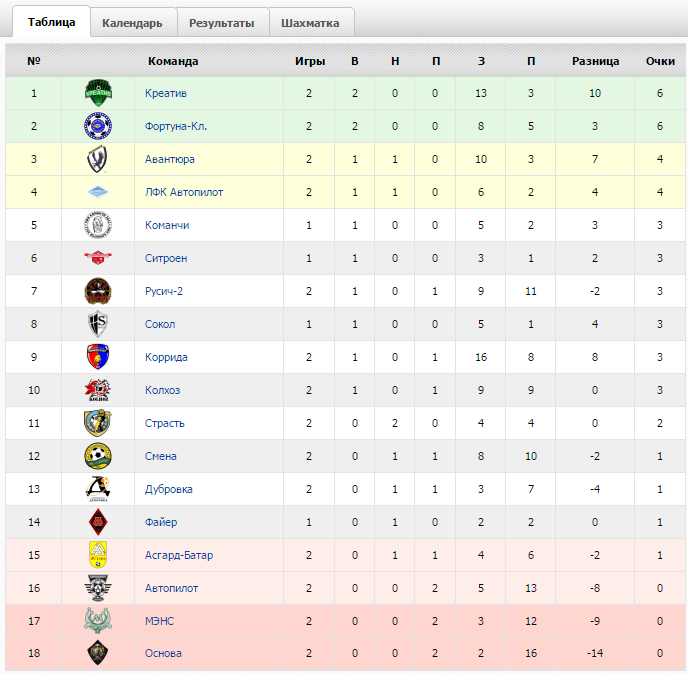The height and width of the screenshot is (674, 688).
Task: Follow the Ситроен team link
Action: click(166, 258)
